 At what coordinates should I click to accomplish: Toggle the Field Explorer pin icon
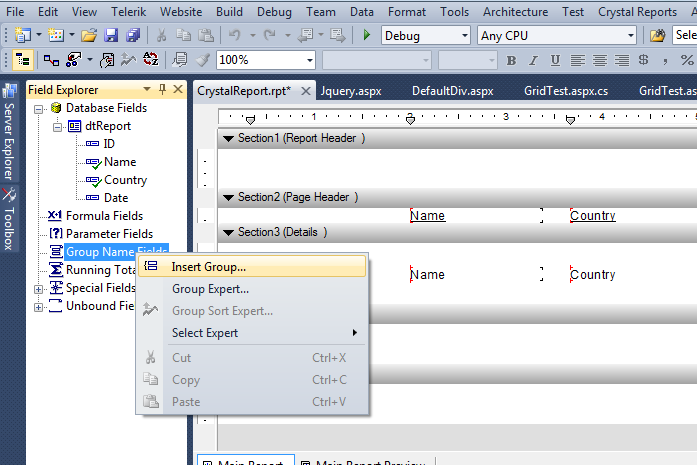(x=163, y=90)
